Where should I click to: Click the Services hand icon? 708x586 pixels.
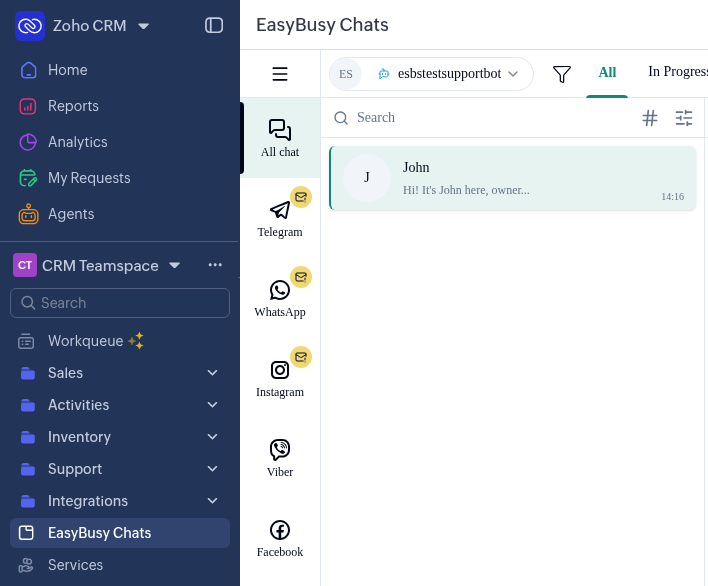tap(26, 565)
